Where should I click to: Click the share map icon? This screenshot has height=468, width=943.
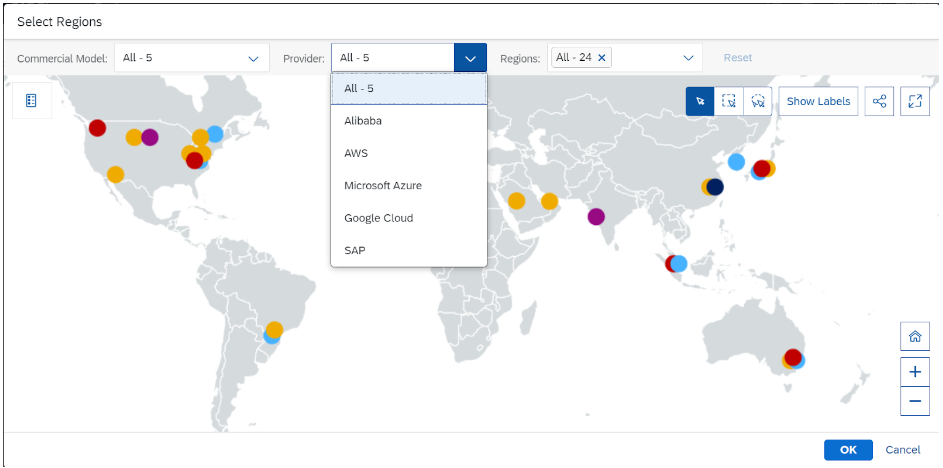879,101
